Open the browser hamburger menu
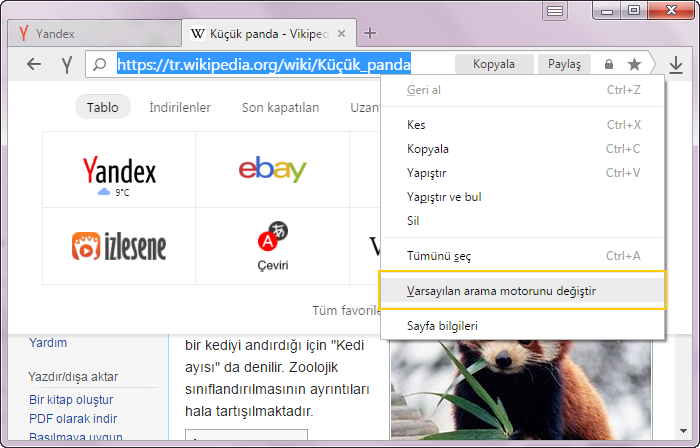700x448 pixels. pyautogui.click(x=554, y=11)
